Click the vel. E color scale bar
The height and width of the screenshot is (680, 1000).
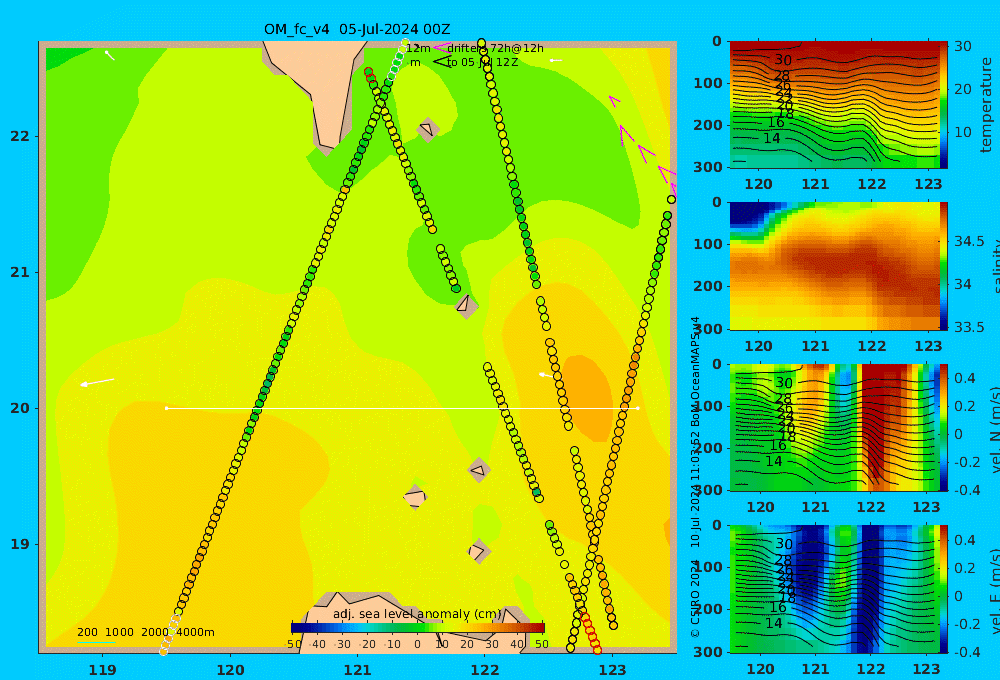[x=944, y=589]
